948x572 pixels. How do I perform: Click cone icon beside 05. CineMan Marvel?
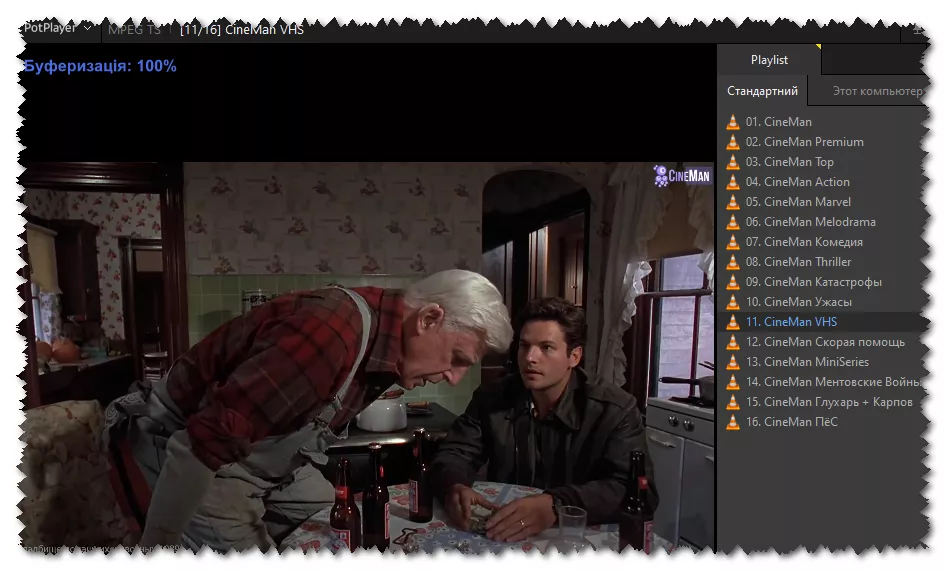733,201
